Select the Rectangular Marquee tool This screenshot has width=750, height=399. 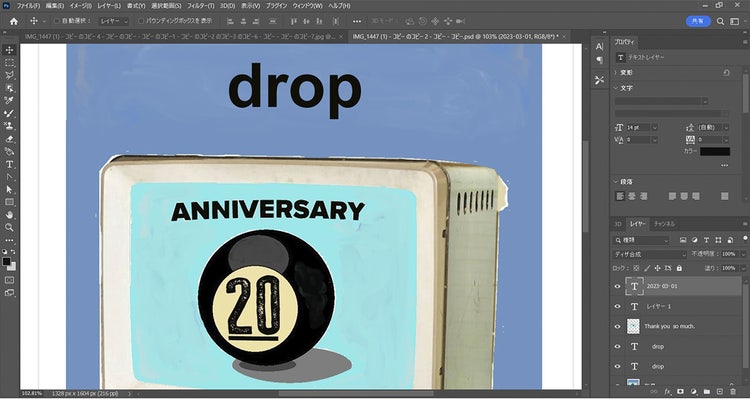click(9, 63)
